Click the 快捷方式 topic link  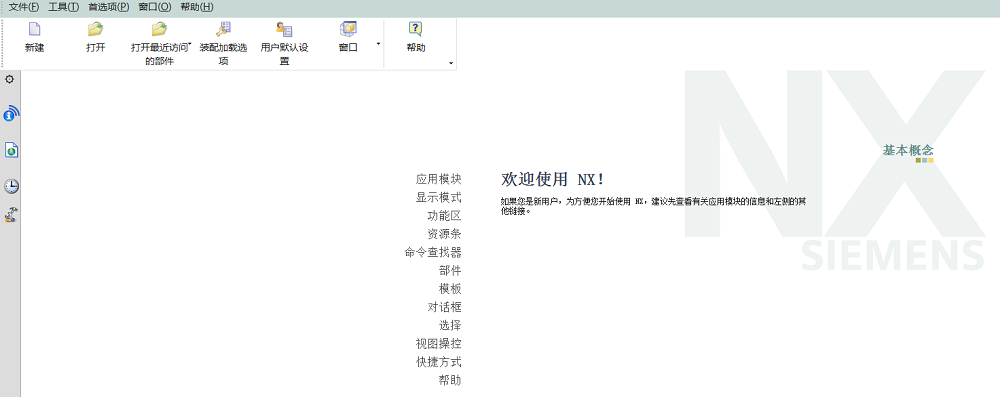(x=439, y=362)
